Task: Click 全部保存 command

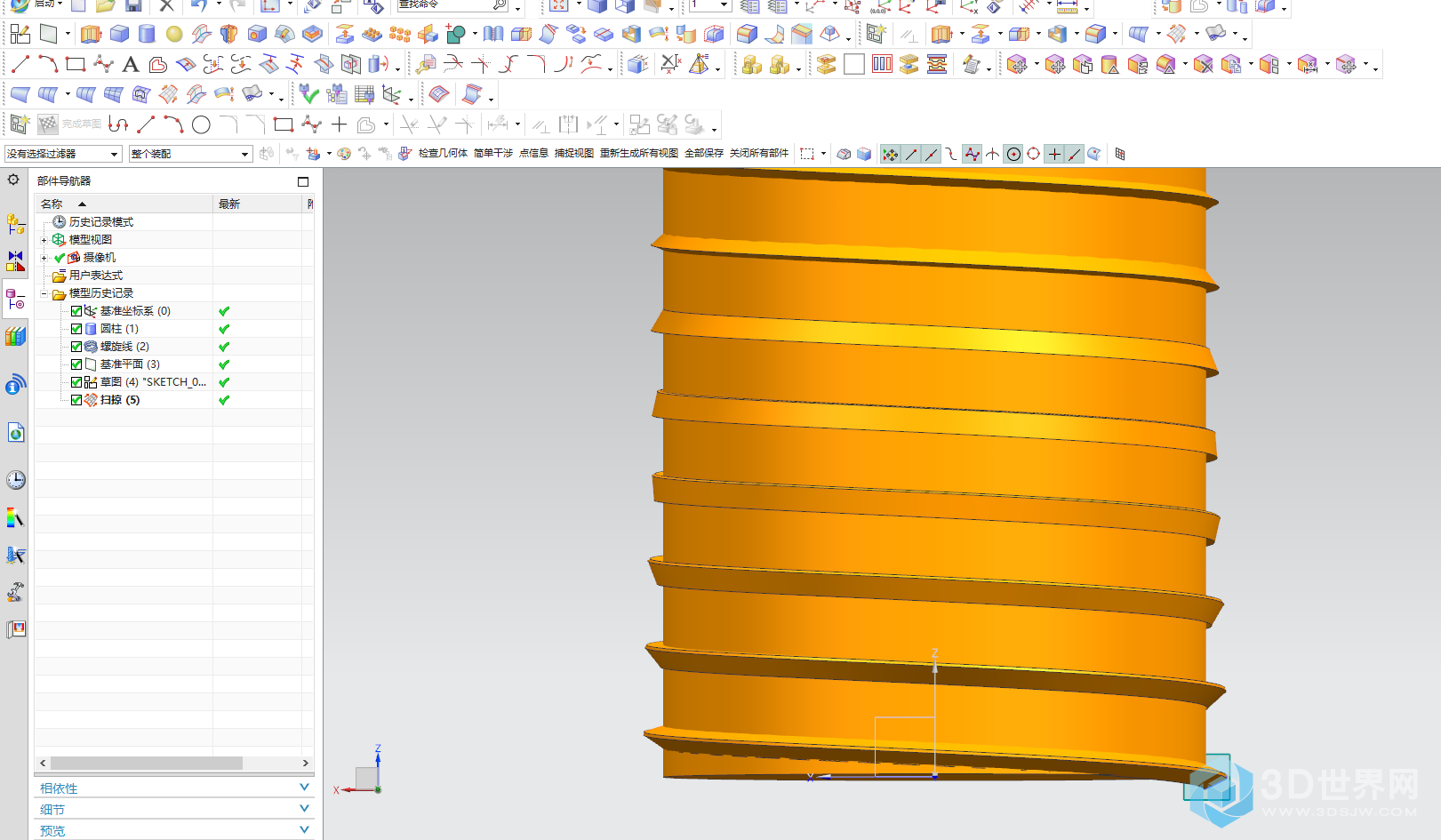Action: tap(704, 153)
